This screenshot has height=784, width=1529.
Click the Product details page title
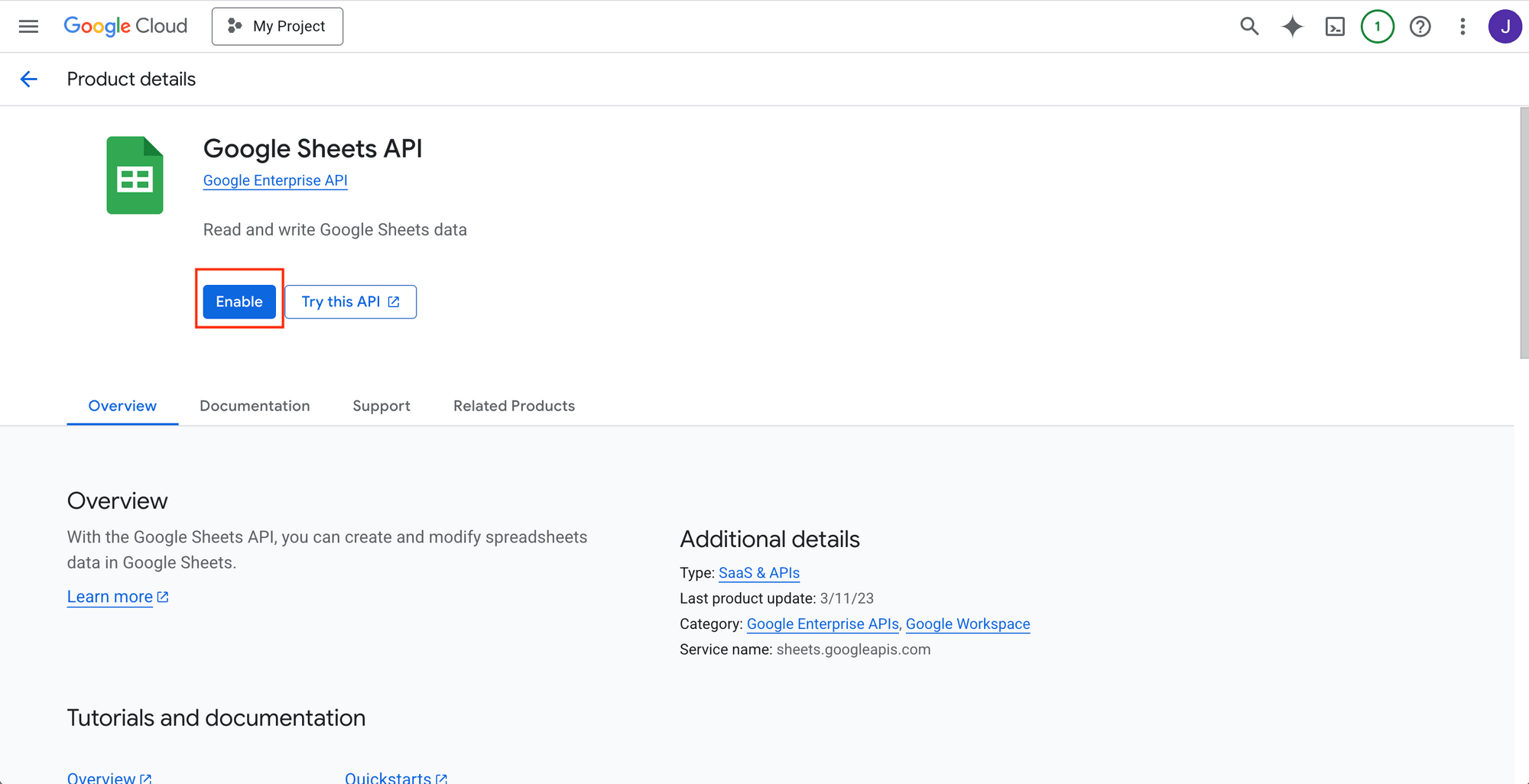pyautogui.click(x=131, y=79)
